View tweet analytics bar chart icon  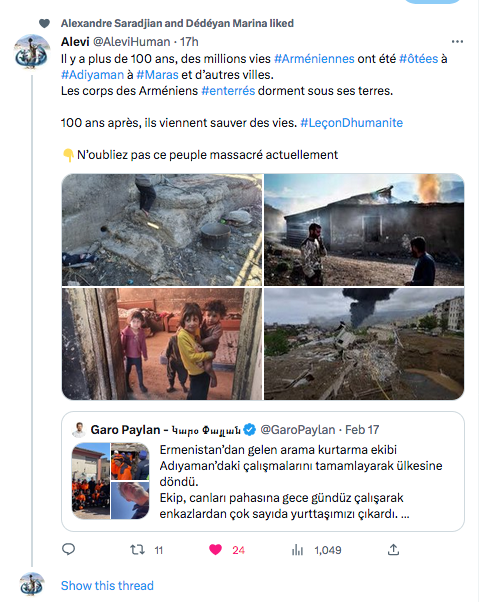297,550
